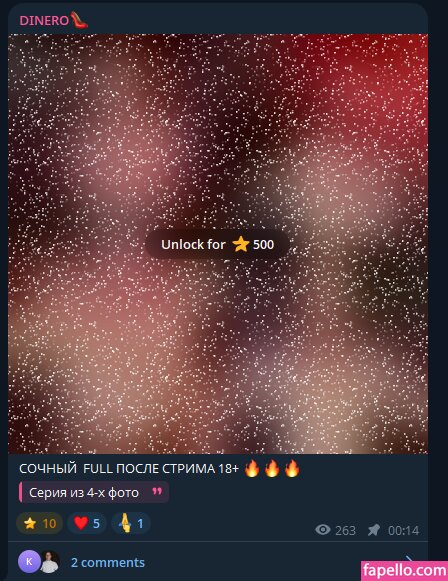
Task: Click the pink quotation mark icon
Action: 157,491
